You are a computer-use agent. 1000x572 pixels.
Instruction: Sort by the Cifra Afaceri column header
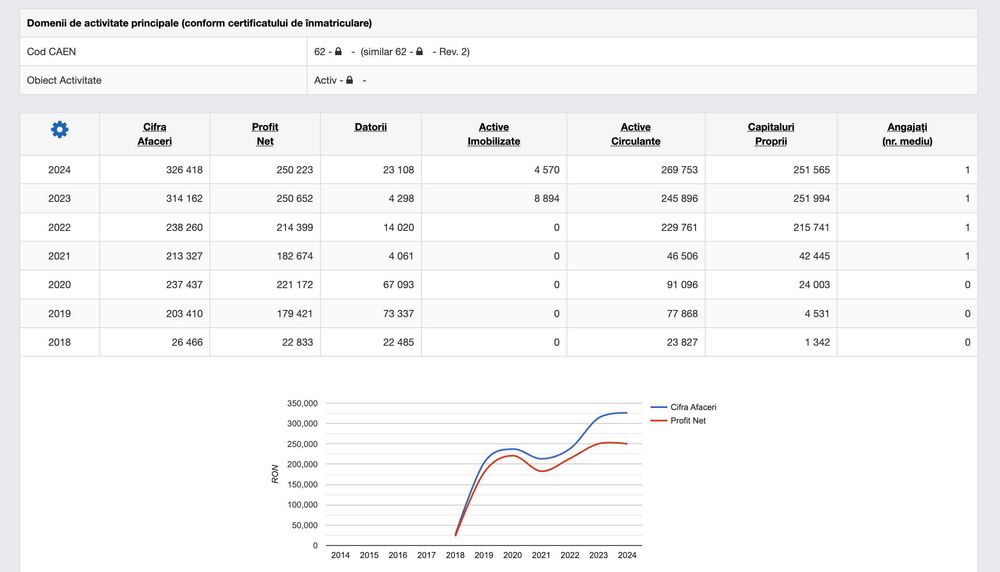click(155, 134)
